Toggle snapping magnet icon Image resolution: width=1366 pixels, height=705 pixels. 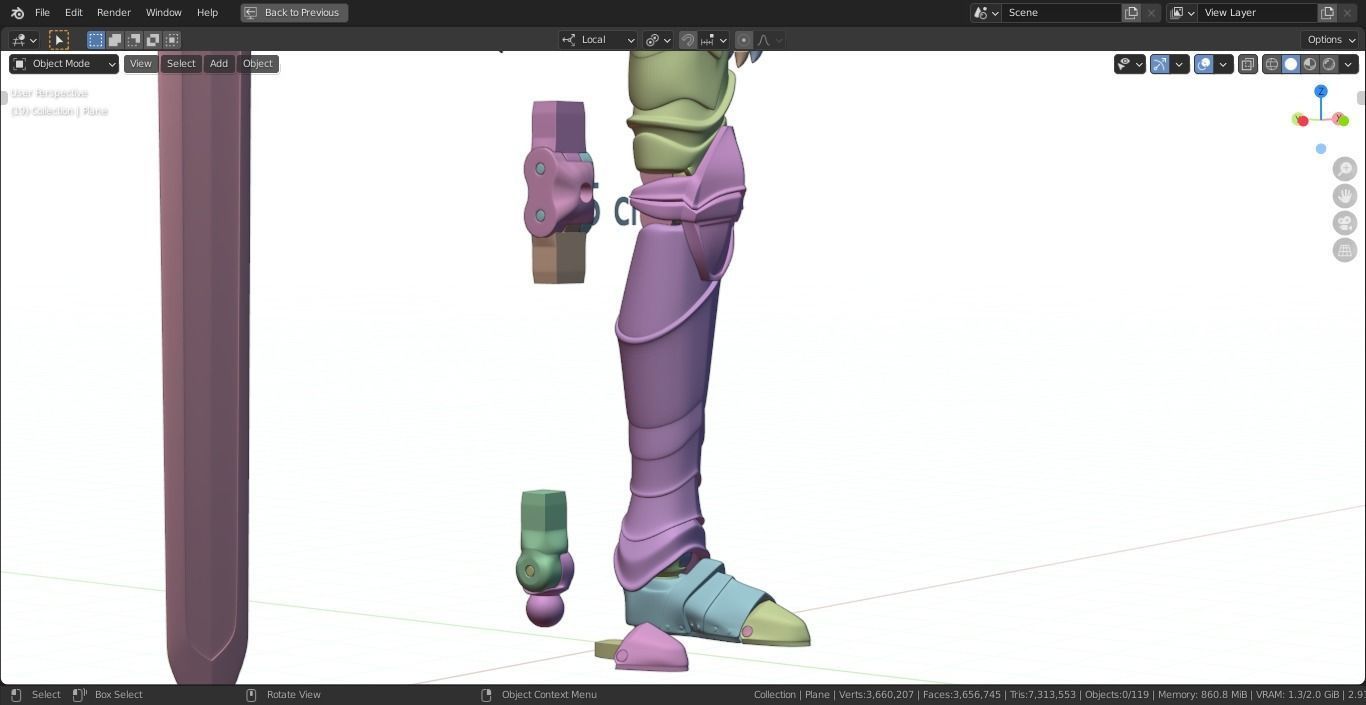(688, 40)
